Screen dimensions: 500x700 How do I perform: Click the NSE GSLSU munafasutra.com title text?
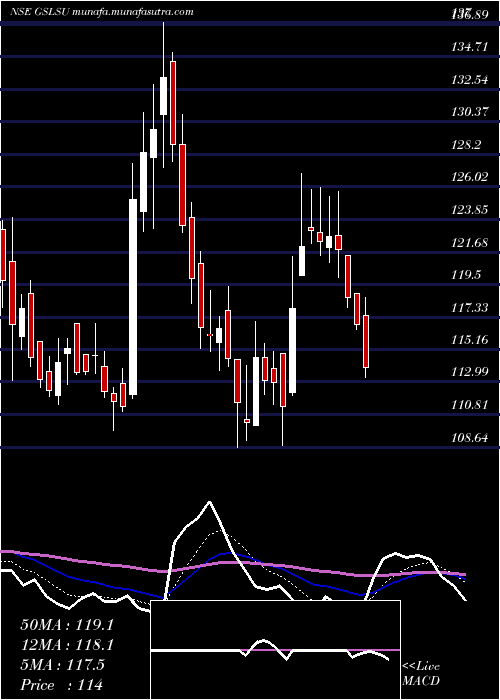coord(102,12)
